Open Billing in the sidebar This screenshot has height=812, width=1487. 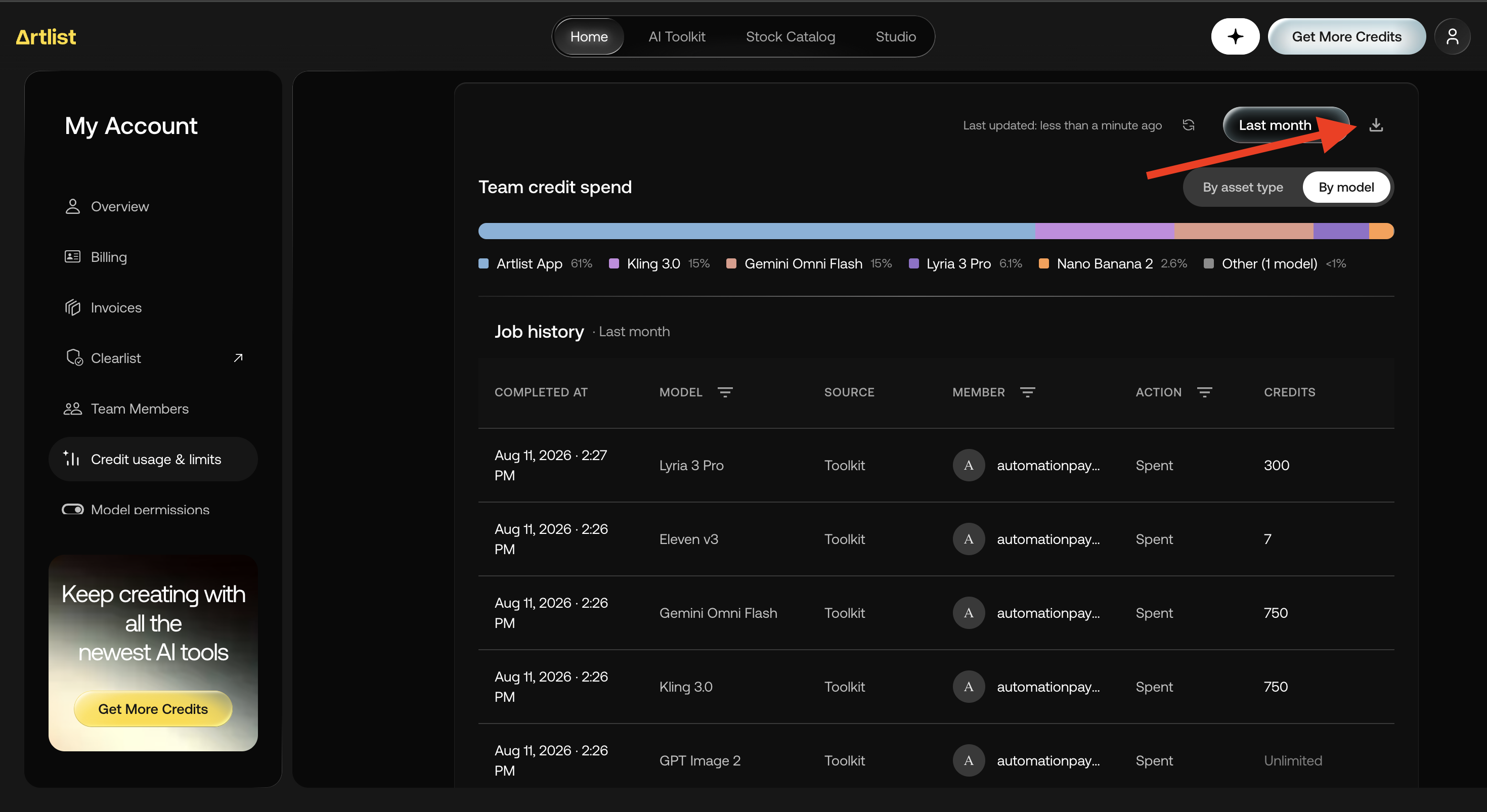[153, 257]
